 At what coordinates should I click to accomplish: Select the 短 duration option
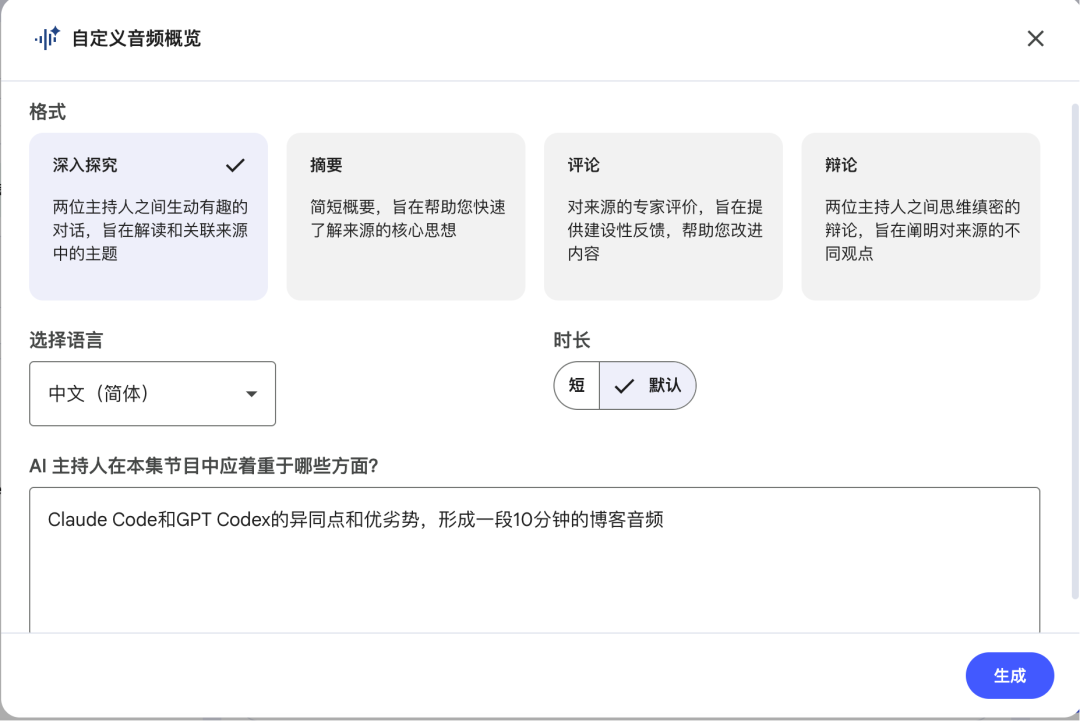pos(577,385)
